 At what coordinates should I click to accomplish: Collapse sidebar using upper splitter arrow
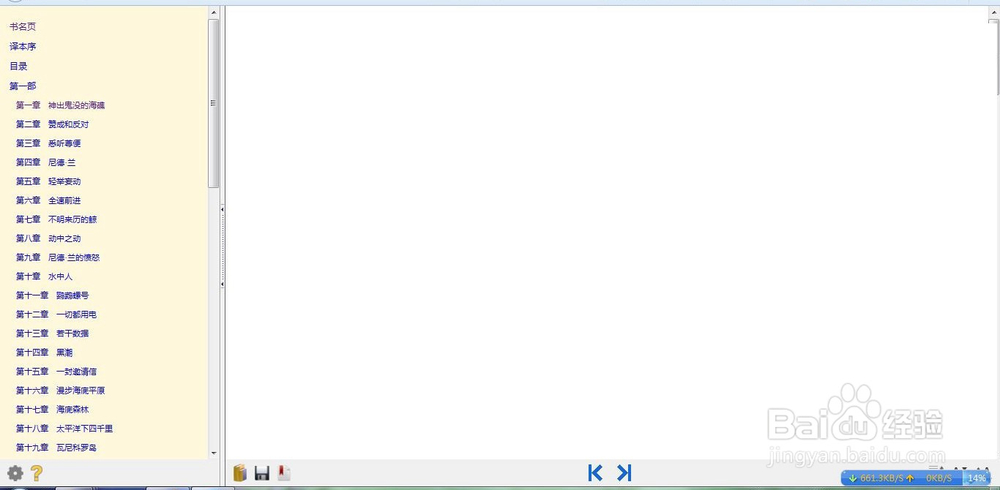tap(223, 209)
